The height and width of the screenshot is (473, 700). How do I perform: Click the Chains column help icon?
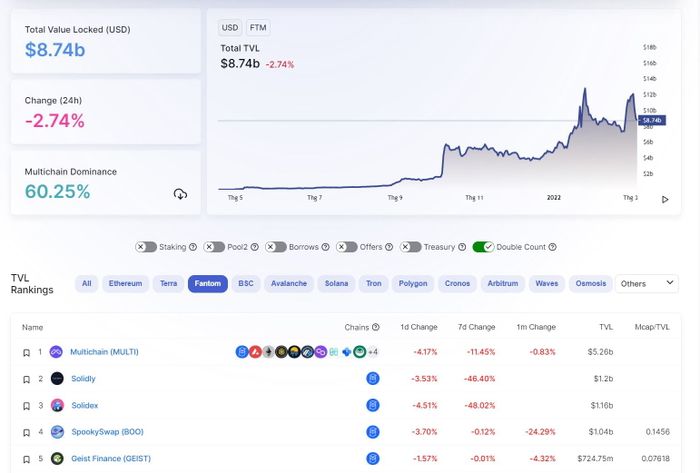pyautogui.click(x=376, y=327)
